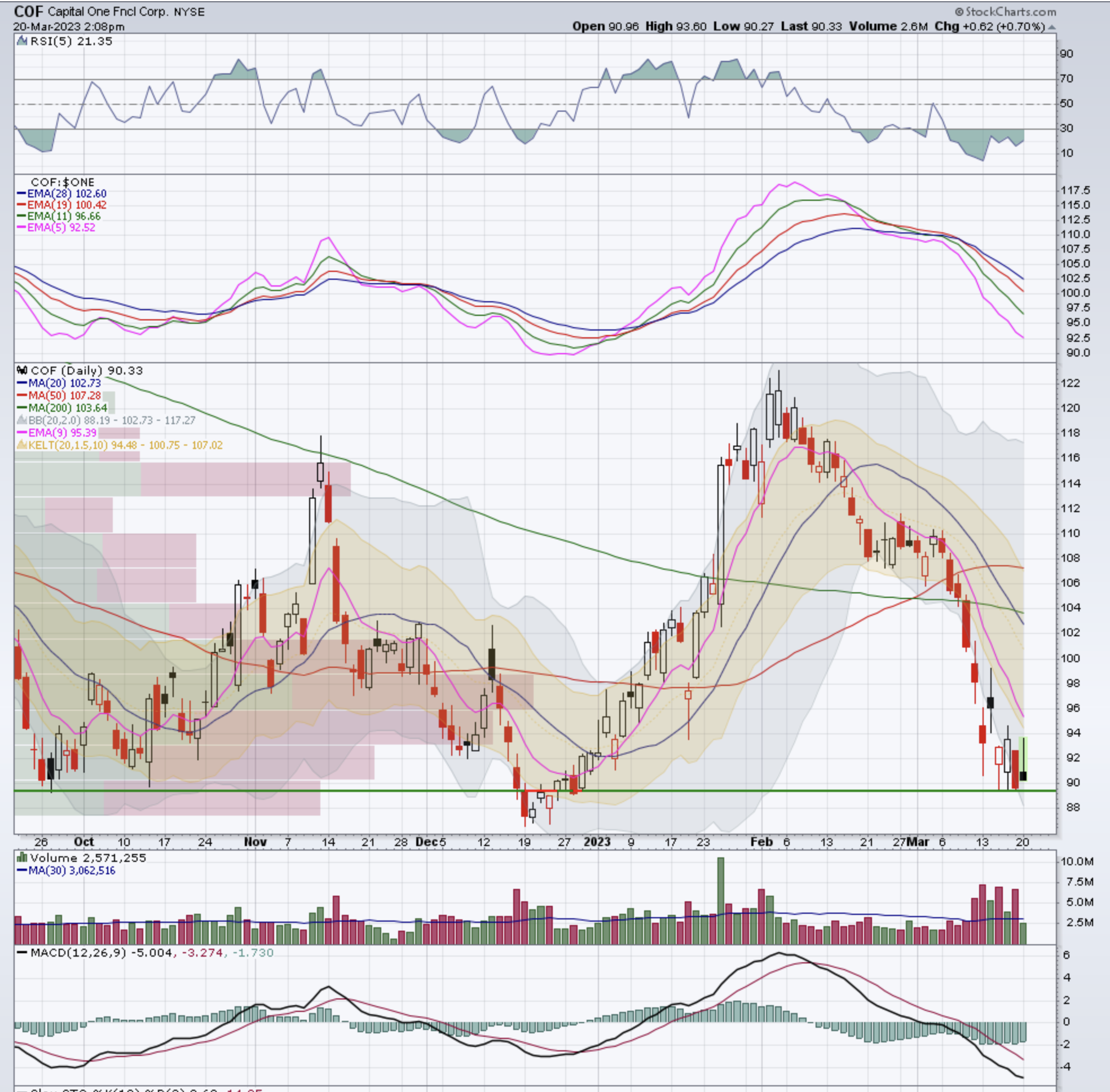This screenshot has height=1092, width=1110.
Task: Click the Volume 2,571,255 label
Action: (x=89, y=857)
